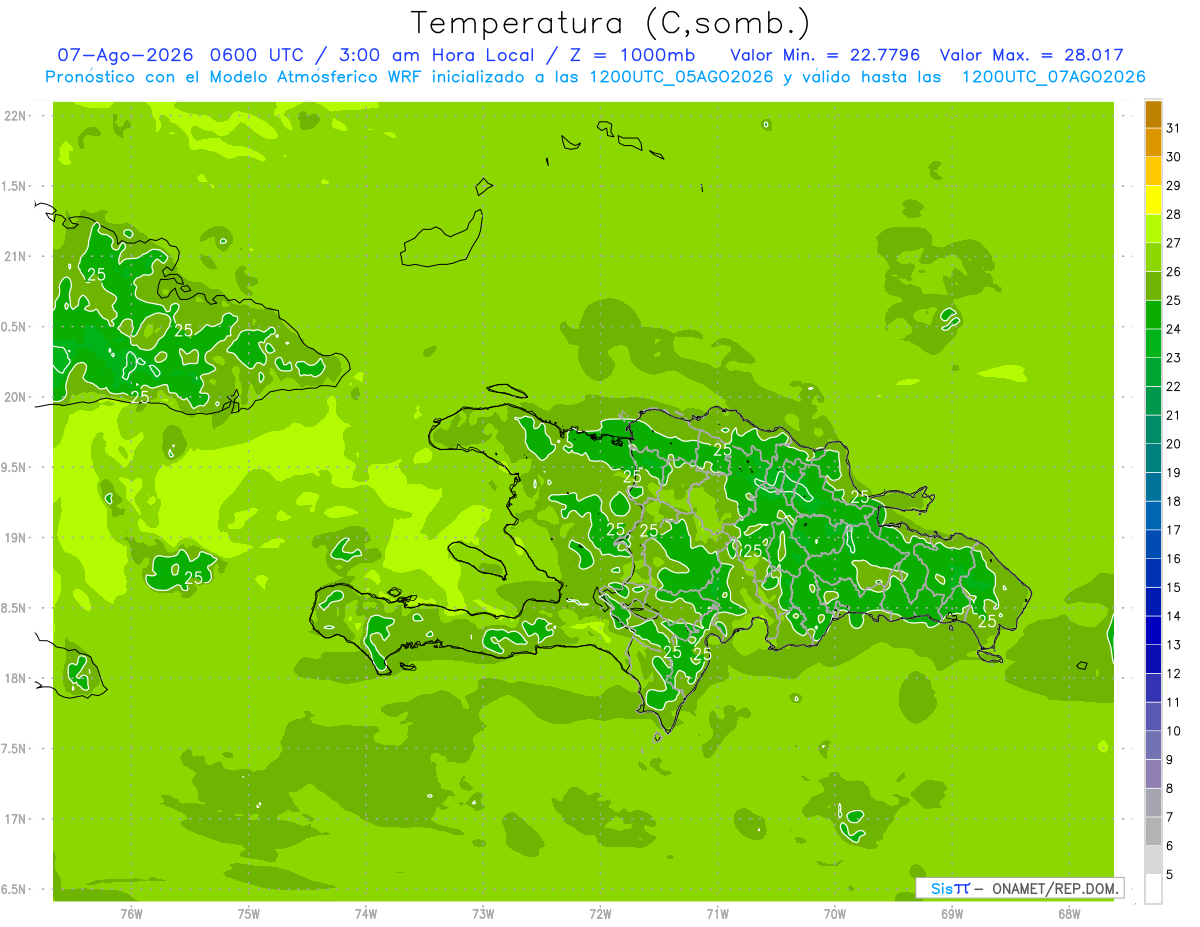Click the '74W' longitude axis label
1200x927 pixels.
365,913
